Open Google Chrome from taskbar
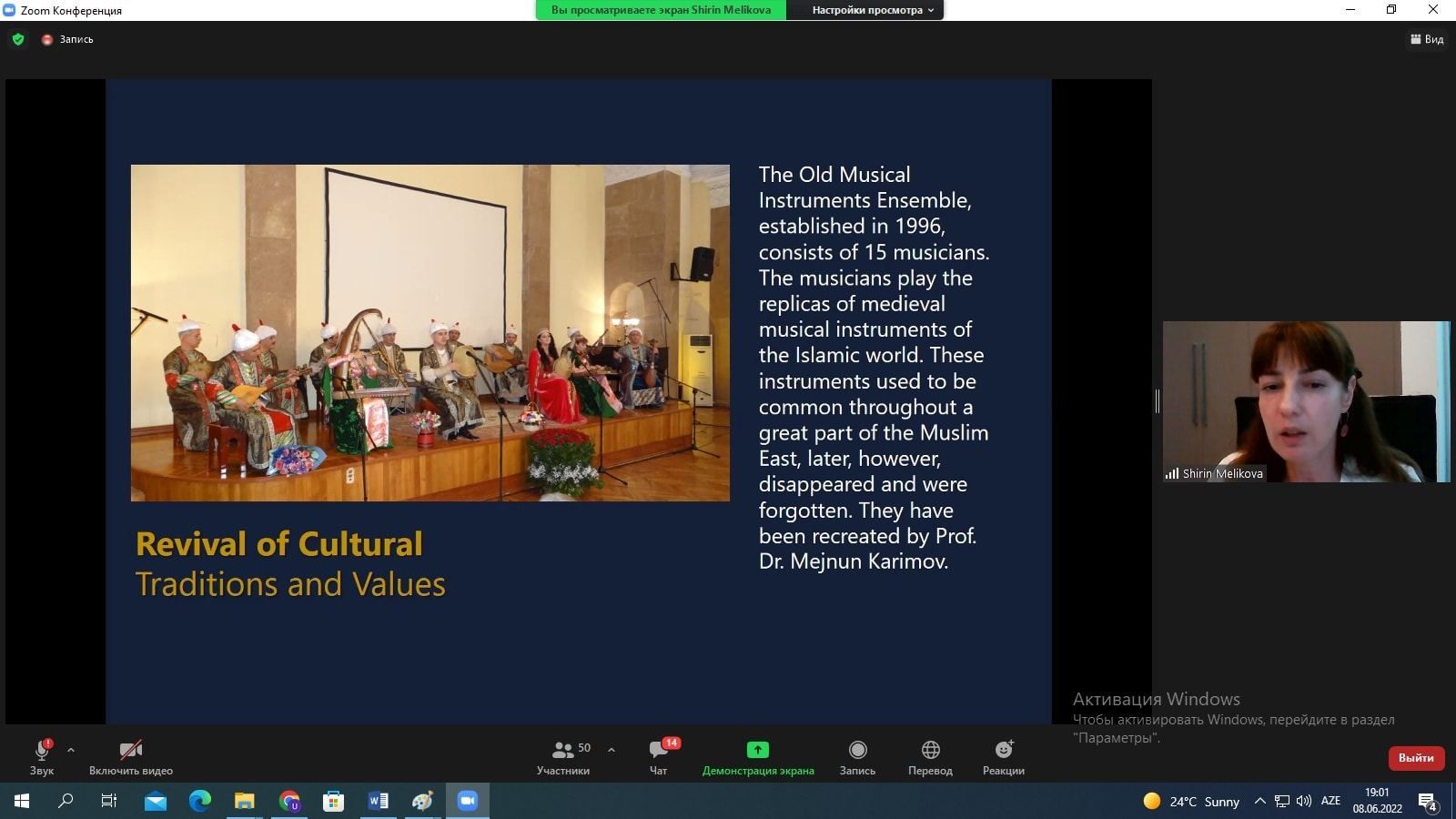1456x819 pixels. tap(289, 801)
